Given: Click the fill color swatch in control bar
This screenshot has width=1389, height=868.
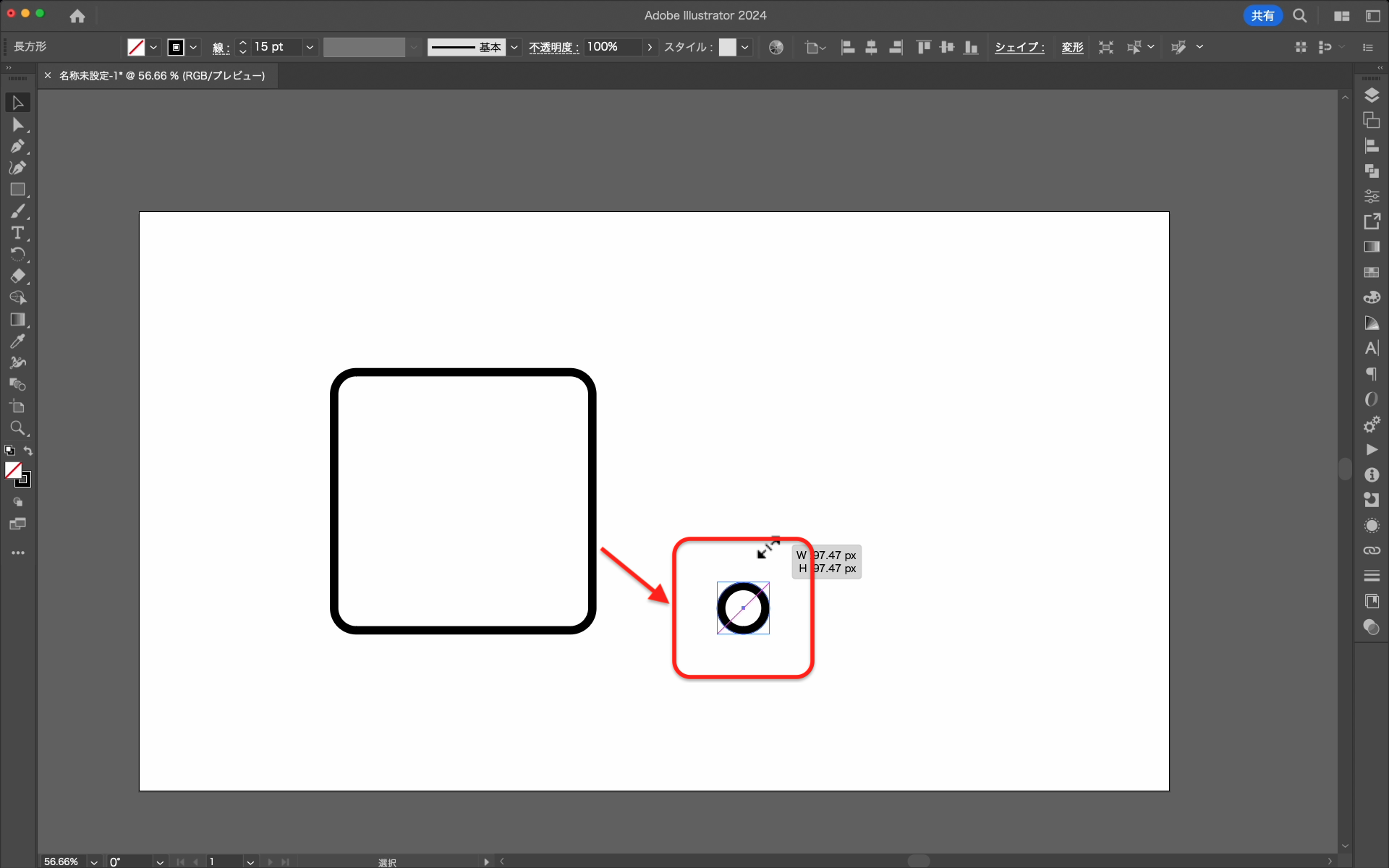Looking at the screenshot, I should pyautogui.click(x=136, y=47).
